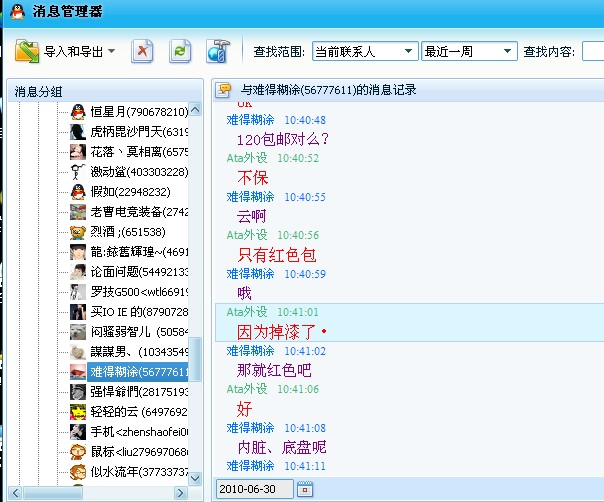This screenshot has width=604, height=502.
Task: Expand the 当前联系人 search scope dropdown
Action: (365, 51)
